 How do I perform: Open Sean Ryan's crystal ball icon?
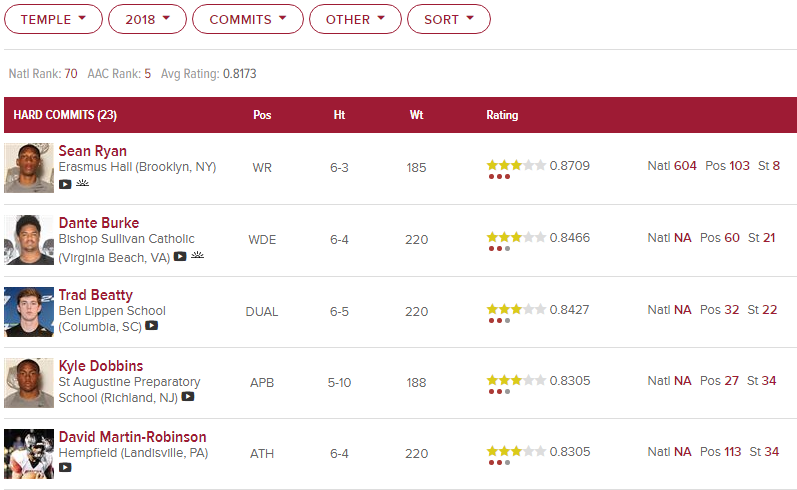tap(82, 183)
